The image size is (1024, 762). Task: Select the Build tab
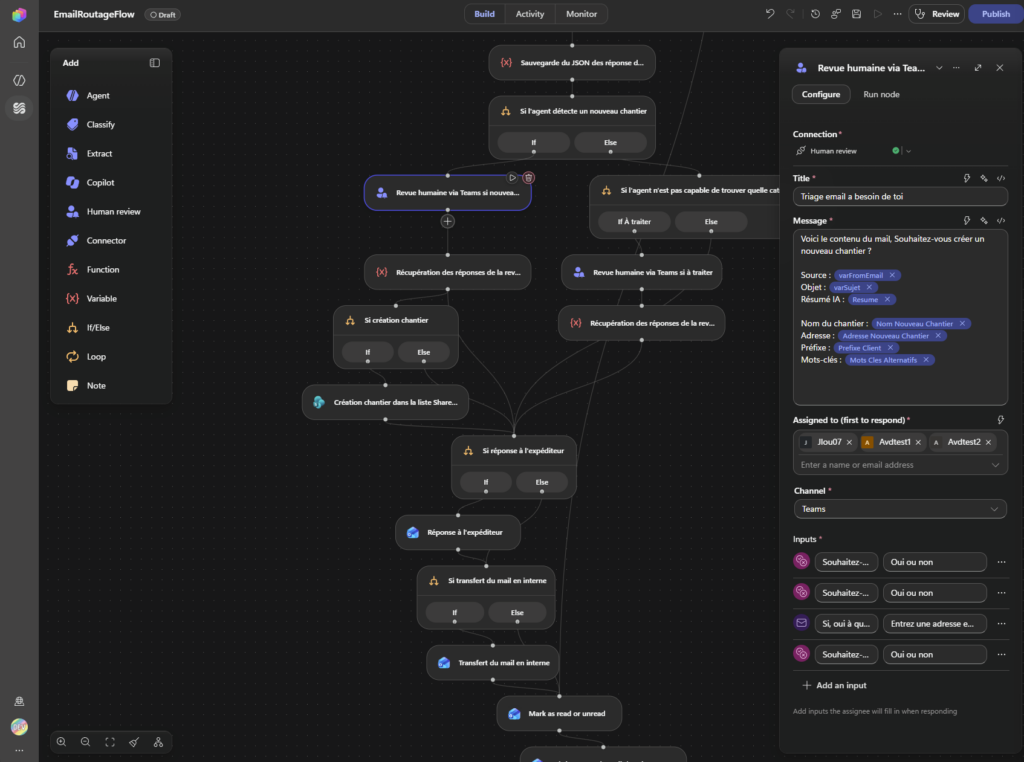[485, 14]
